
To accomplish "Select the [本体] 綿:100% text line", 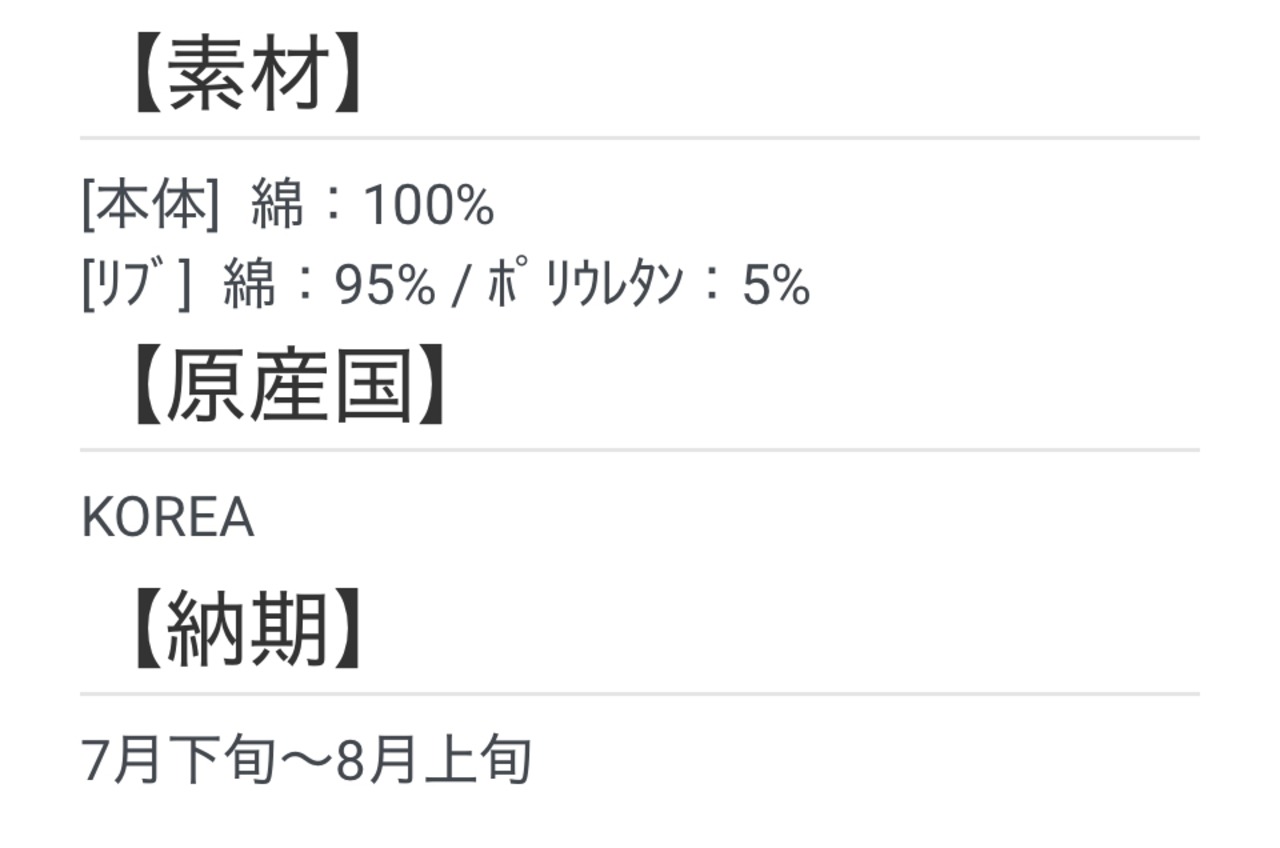I will [x=288, y=206].
